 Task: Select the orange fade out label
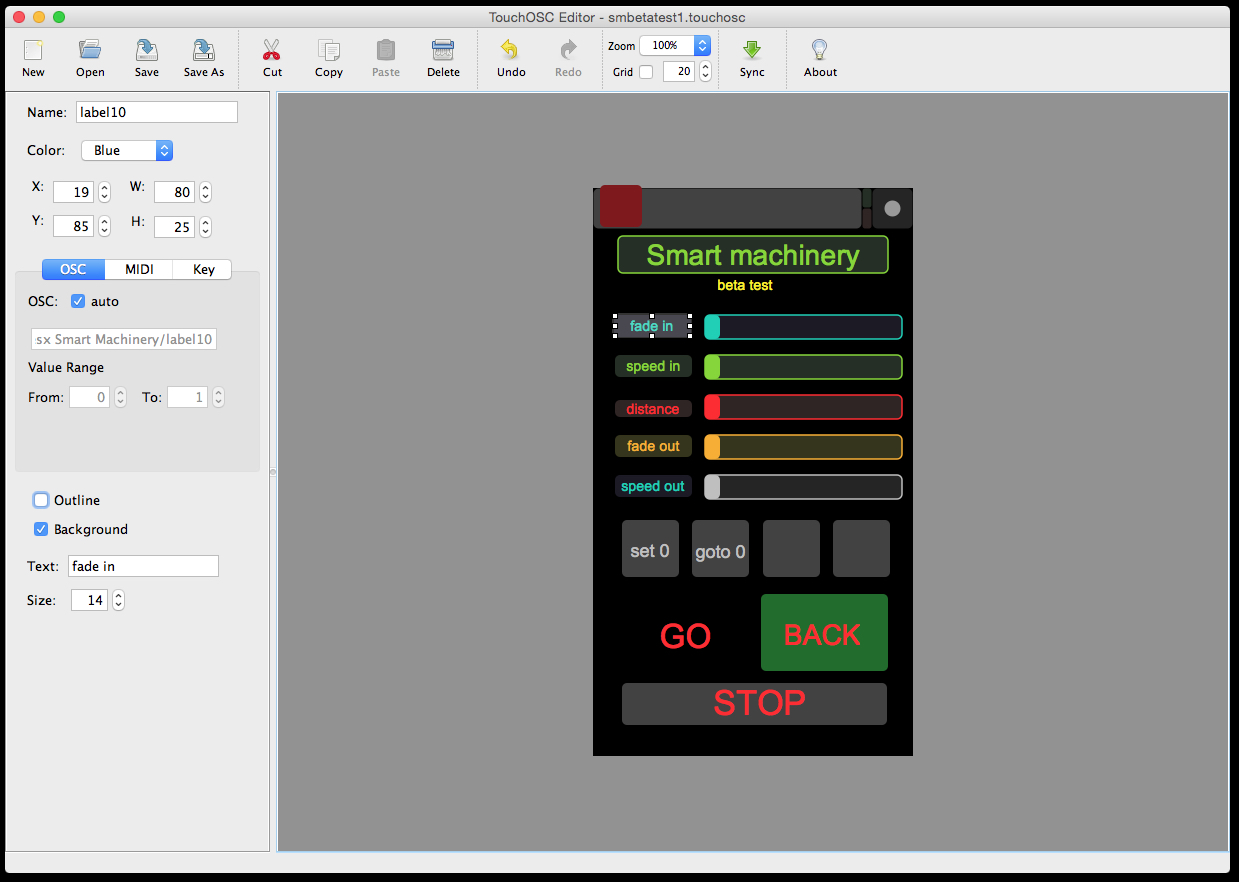click(x=653, y=446)
